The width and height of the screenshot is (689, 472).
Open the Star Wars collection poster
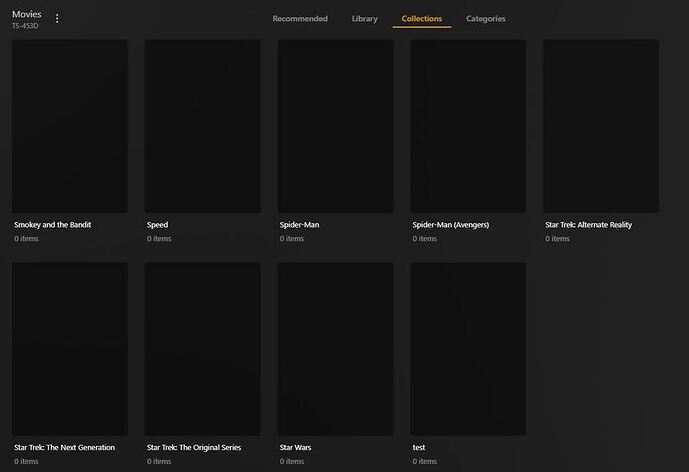[336, 349]
